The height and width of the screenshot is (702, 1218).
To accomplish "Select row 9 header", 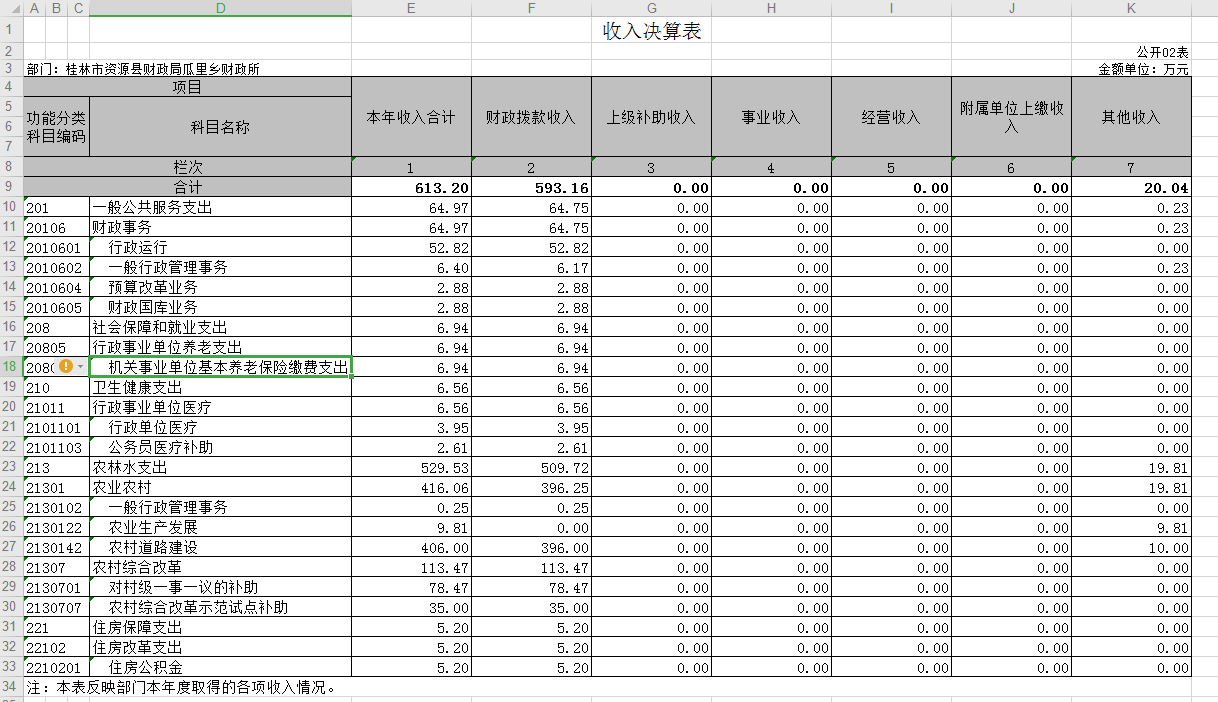I will coord(11,187).
